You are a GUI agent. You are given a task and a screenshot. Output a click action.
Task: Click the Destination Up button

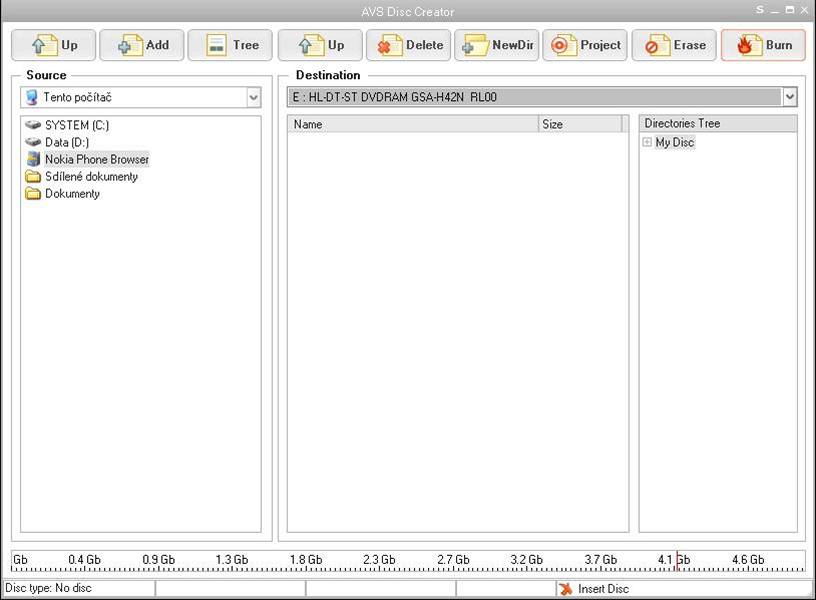[320, 45]
